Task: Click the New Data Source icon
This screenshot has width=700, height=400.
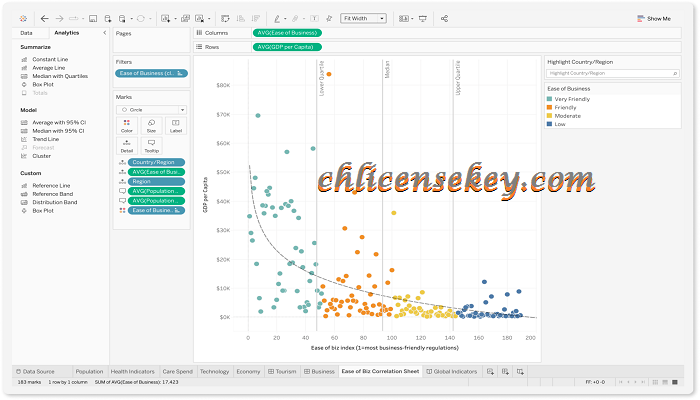Action: pyautogui.click(x=108, y=19)
